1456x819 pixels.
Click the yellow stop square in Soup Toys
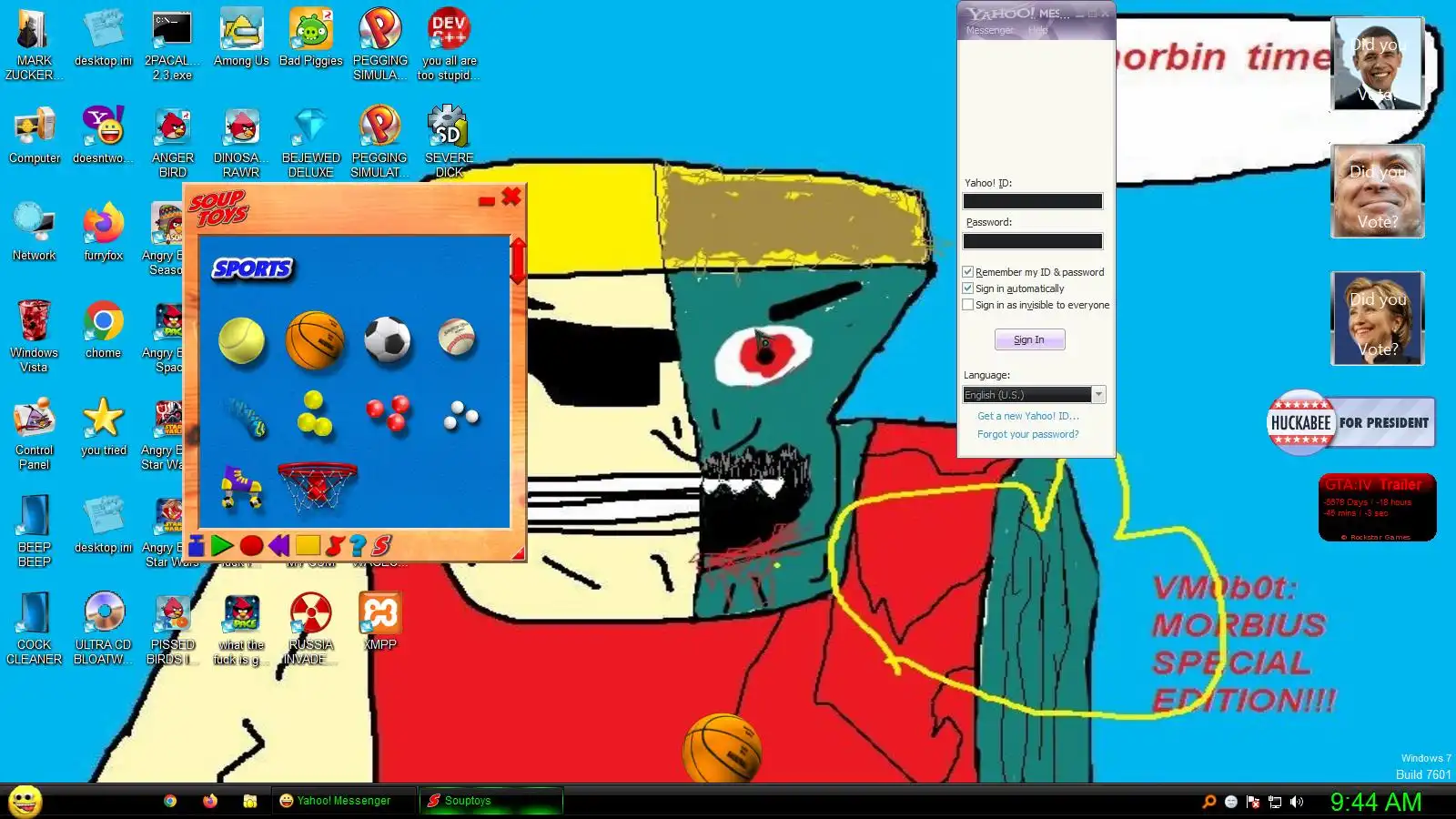(308, 546)
